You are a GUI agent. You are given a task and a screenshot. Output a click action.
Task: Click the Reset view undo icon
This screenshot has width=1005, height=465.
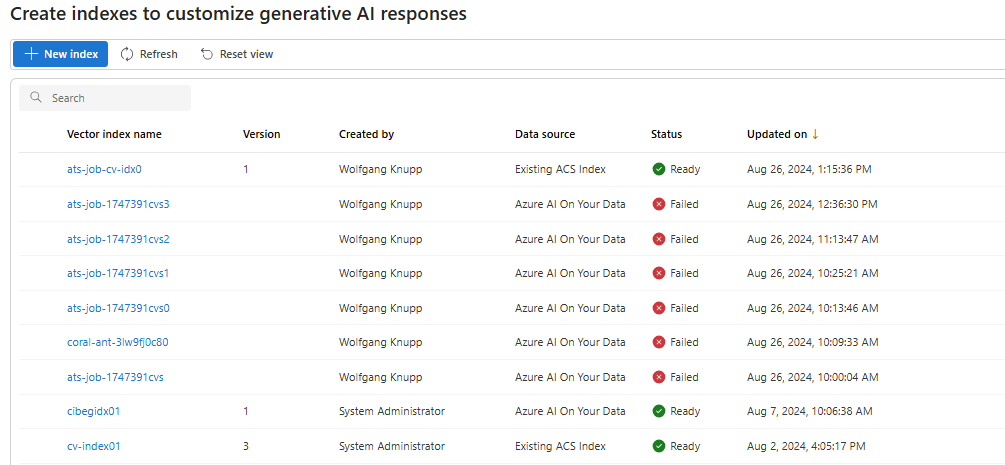[207, 54]
